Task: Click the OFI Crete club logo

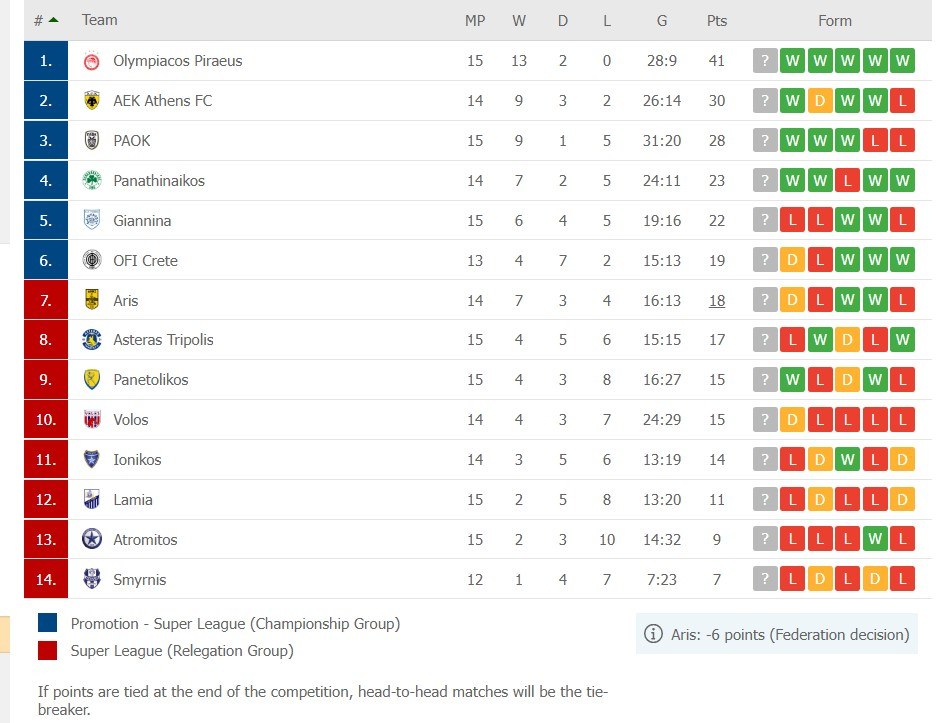Action: click(92, 261)
